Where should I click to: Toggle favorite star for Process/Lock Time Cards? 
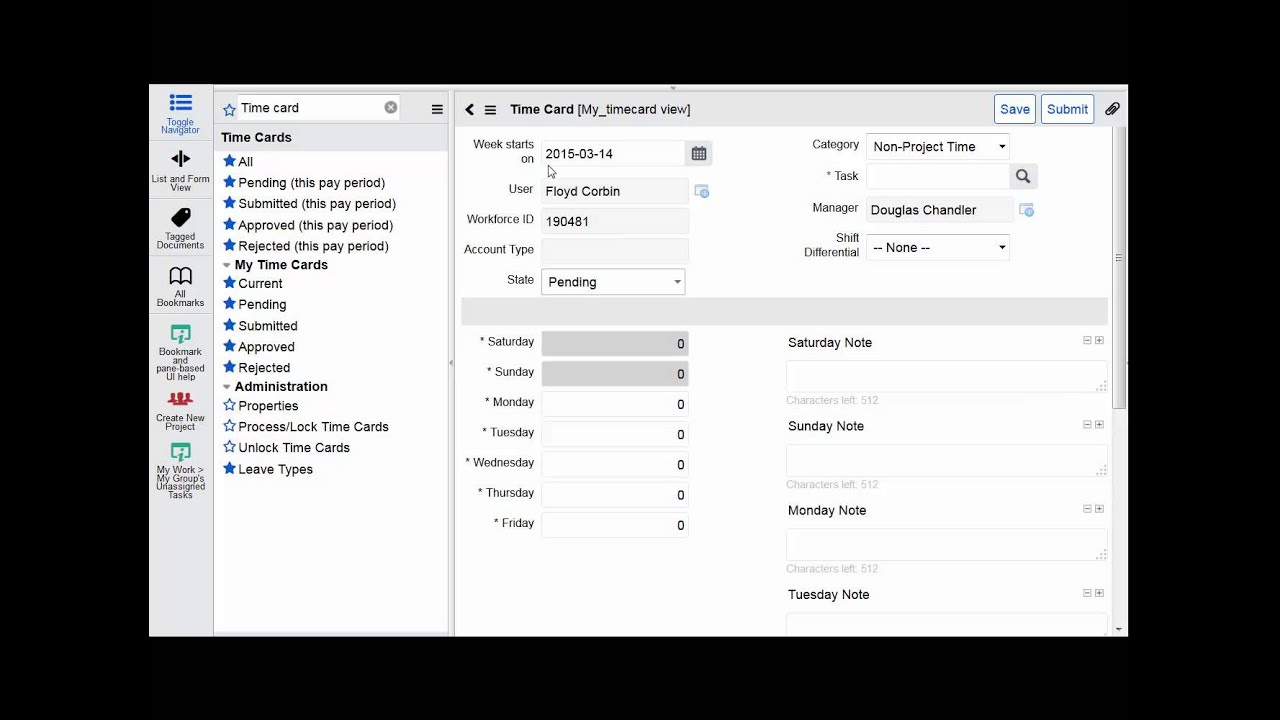click(229, 426)
